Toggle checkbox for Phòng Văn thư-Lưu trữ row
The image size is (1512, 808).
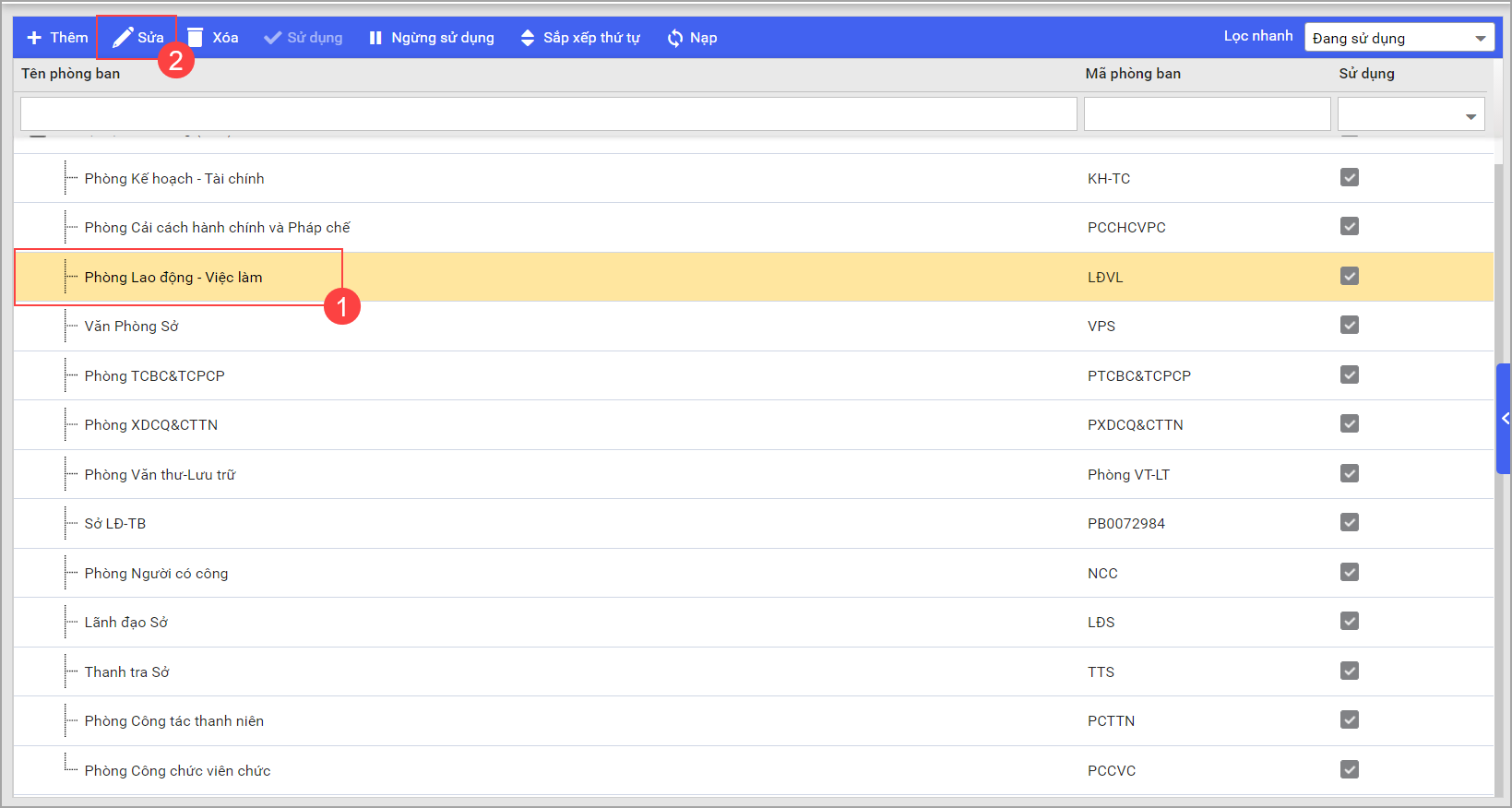point(1350,473)
